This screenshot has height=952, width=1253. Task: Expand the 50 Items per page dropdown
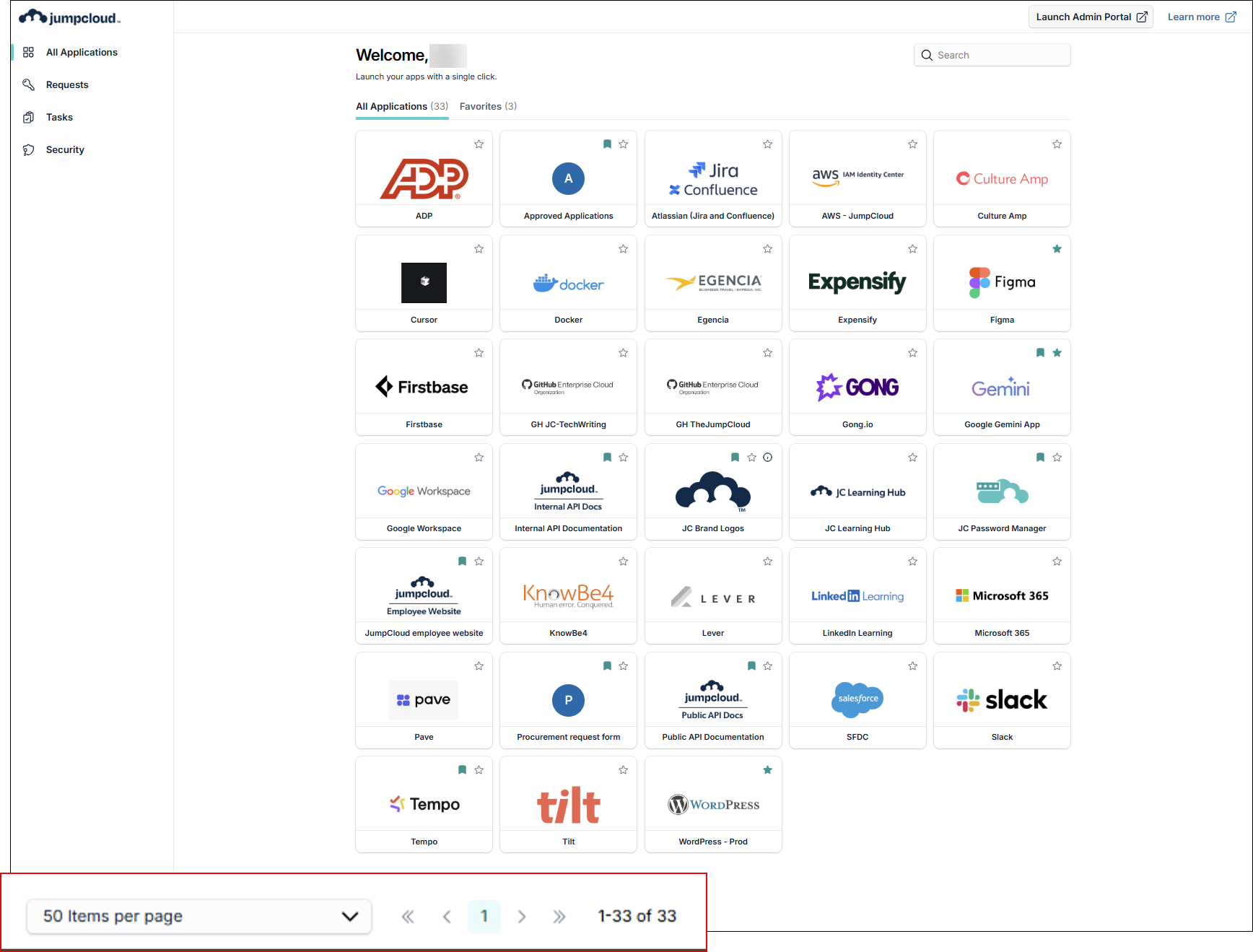(x=199, y=917)
